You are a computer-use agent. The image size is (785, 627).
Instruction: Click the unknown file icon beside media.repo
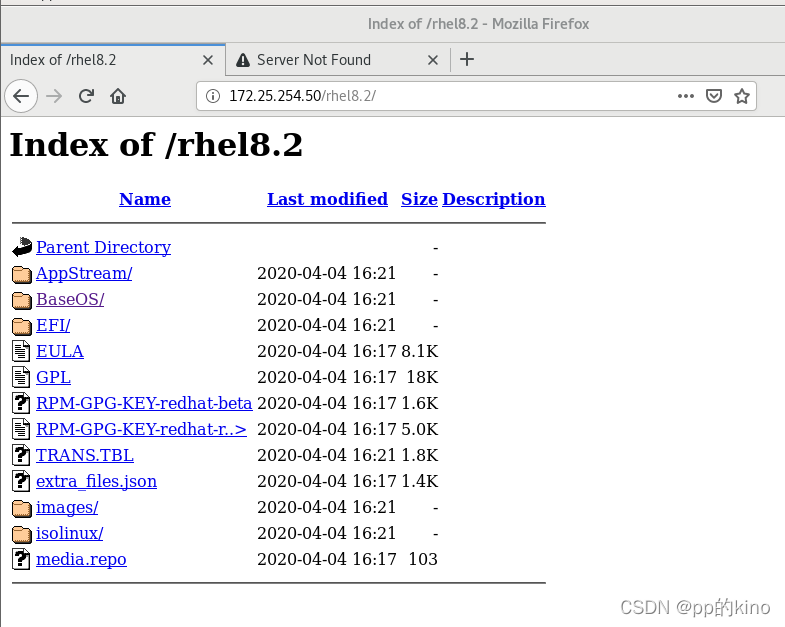pyautogui.click(x=21, y=559)
